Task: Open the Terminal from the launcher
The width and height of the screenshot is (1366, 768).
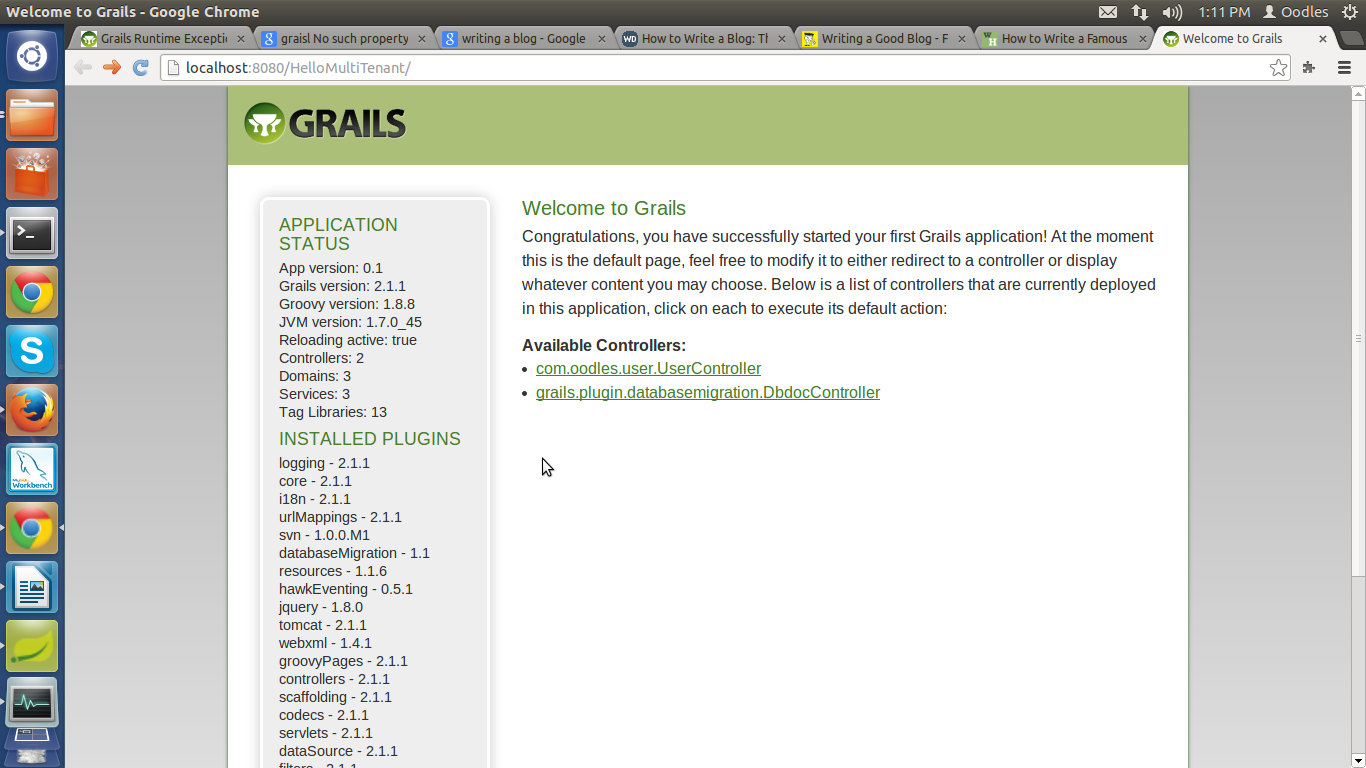Action: coord(32,233)
